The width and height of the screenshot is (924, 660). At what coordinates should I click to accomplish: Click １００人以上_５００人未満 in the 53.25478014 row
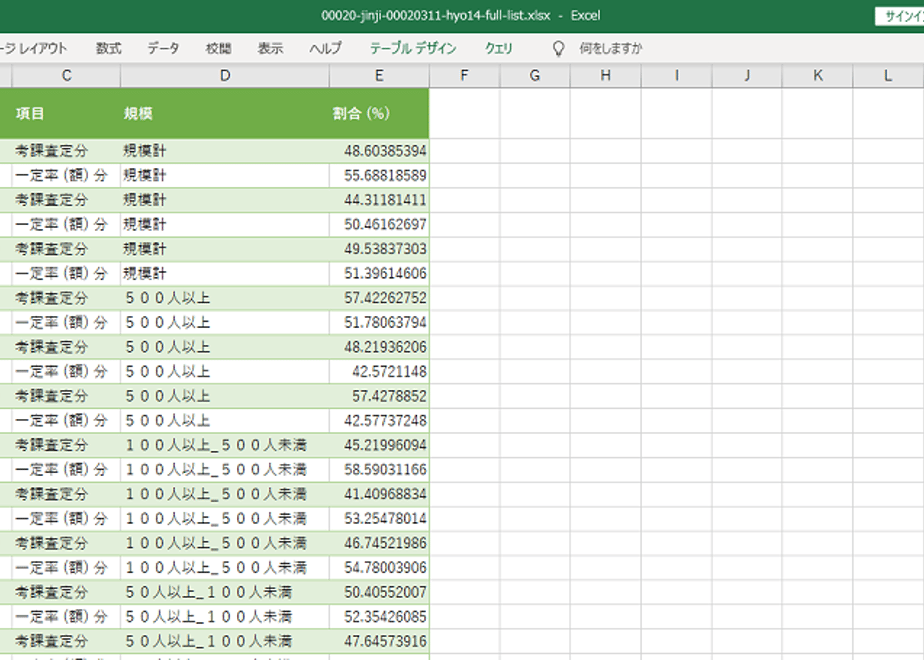point(215,519)
